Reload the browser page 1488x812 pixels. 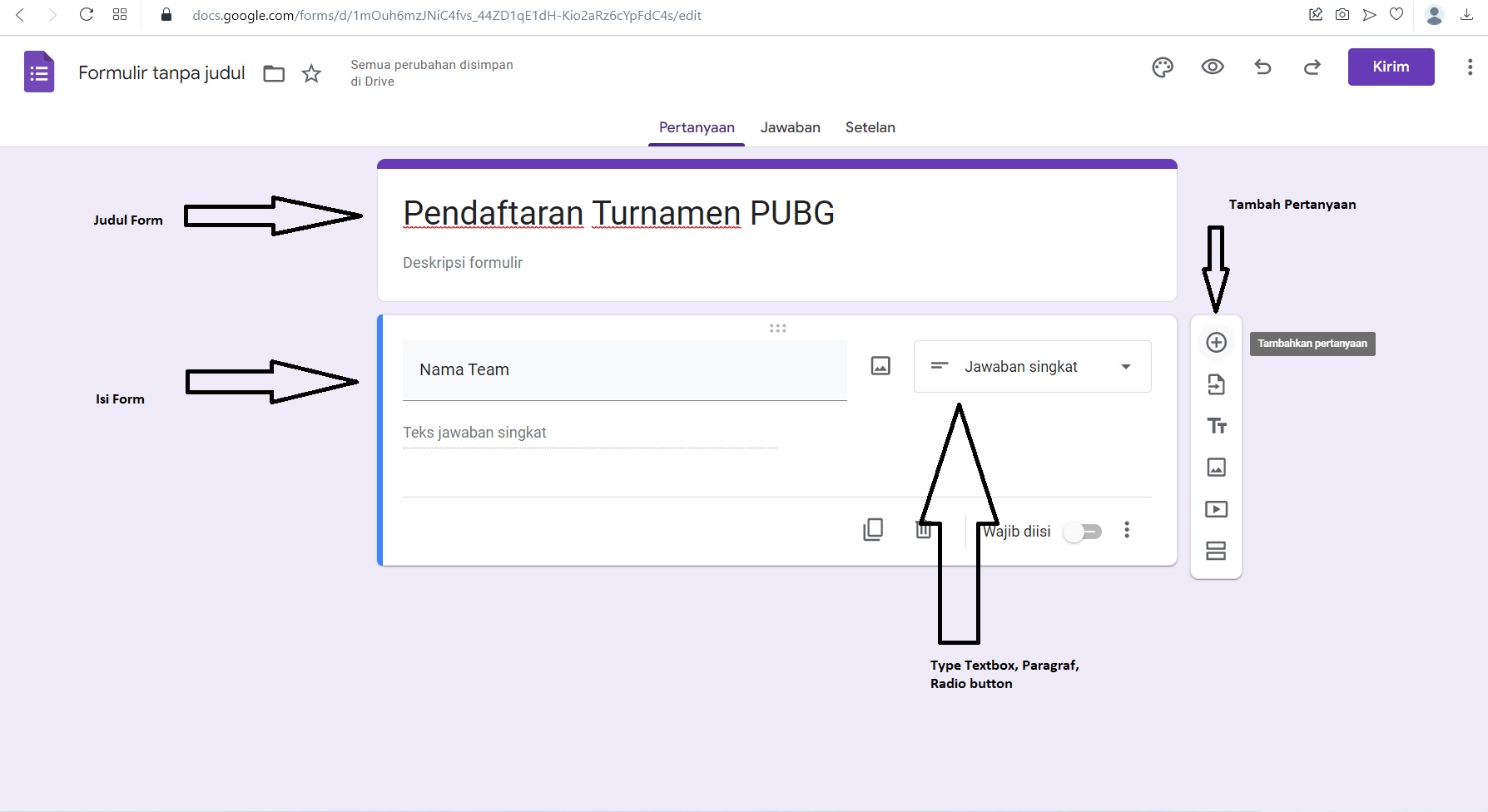(86, 15)
